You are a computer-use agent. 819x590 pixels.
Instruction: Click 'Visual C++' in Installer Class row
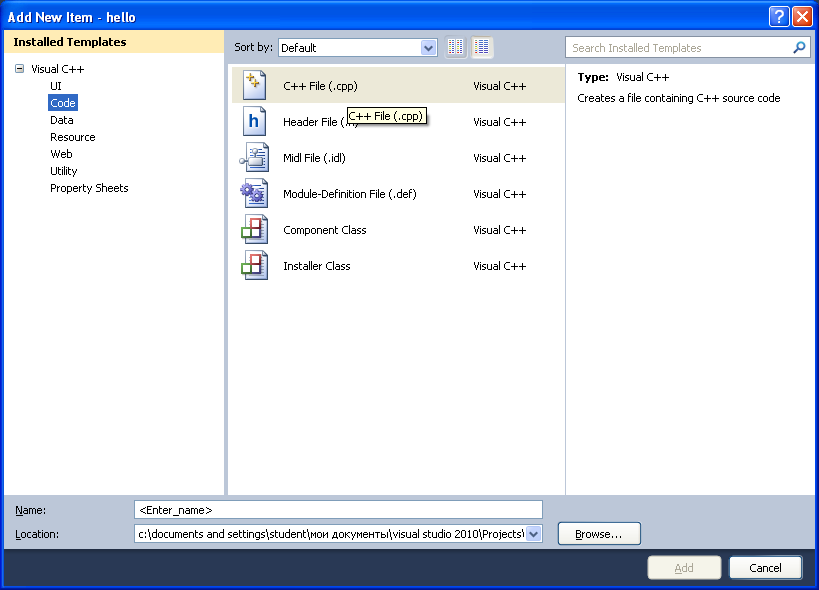[x=499, y=266]
